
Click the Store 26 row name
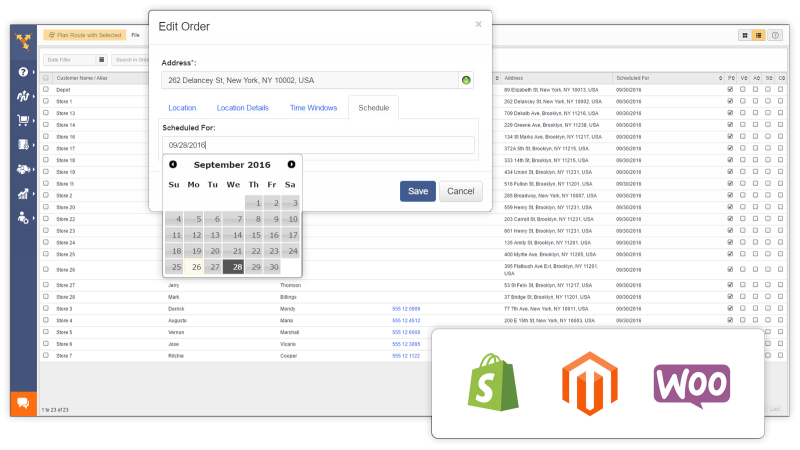[66, 269]
